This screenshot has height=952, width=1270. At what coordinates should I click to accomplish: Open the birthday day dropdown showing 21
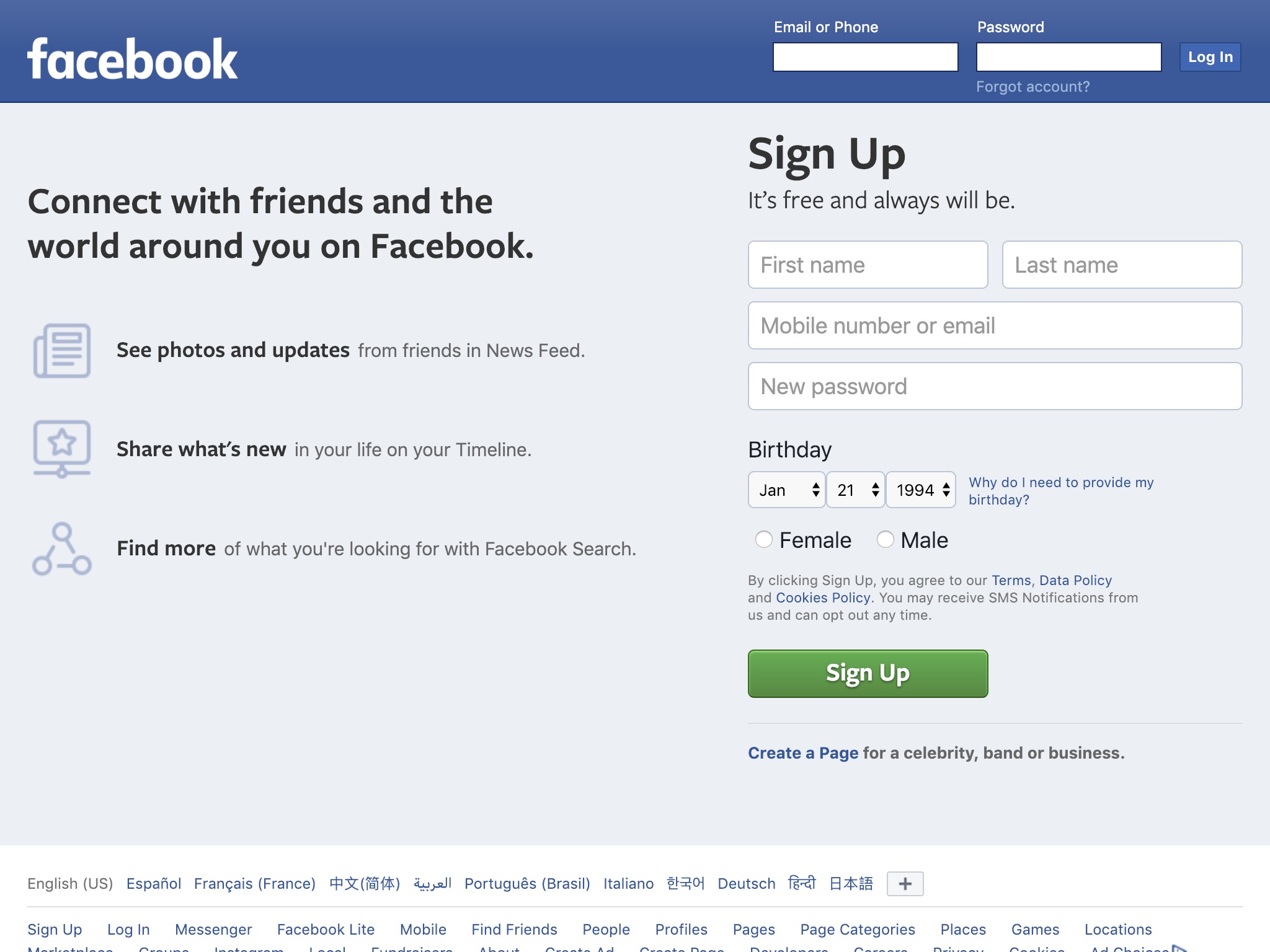[x=856, y=490]
